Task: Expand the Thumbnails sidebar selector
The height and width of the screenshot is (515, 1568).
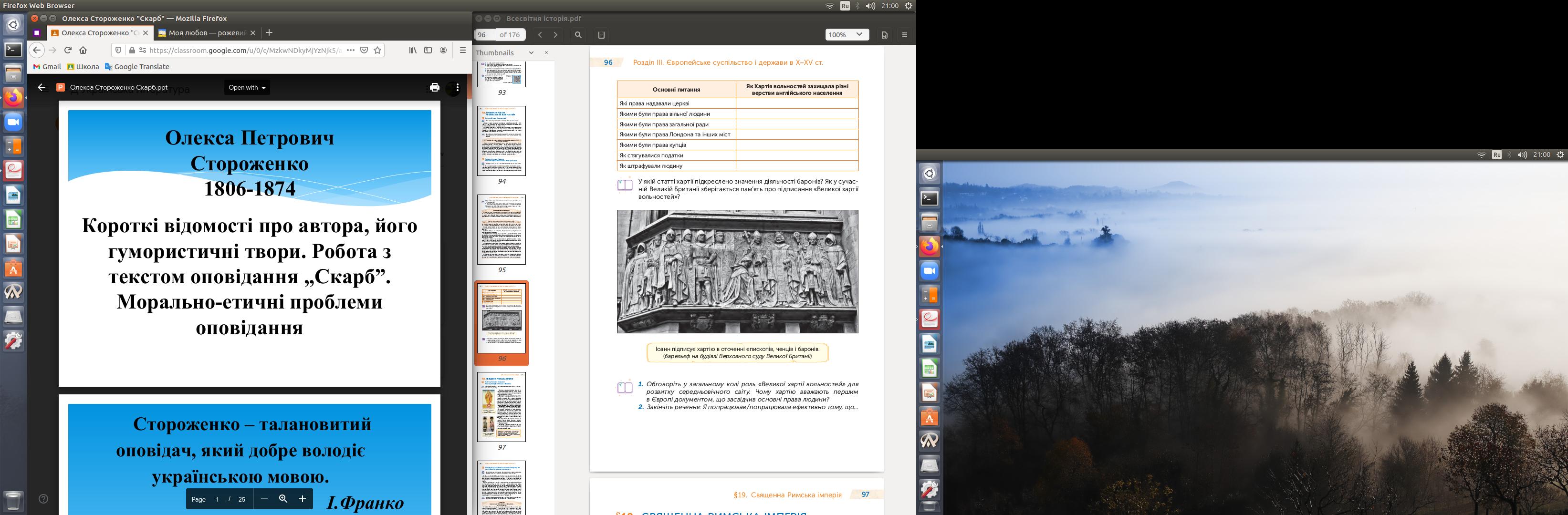Action: [x=531, y=53]
